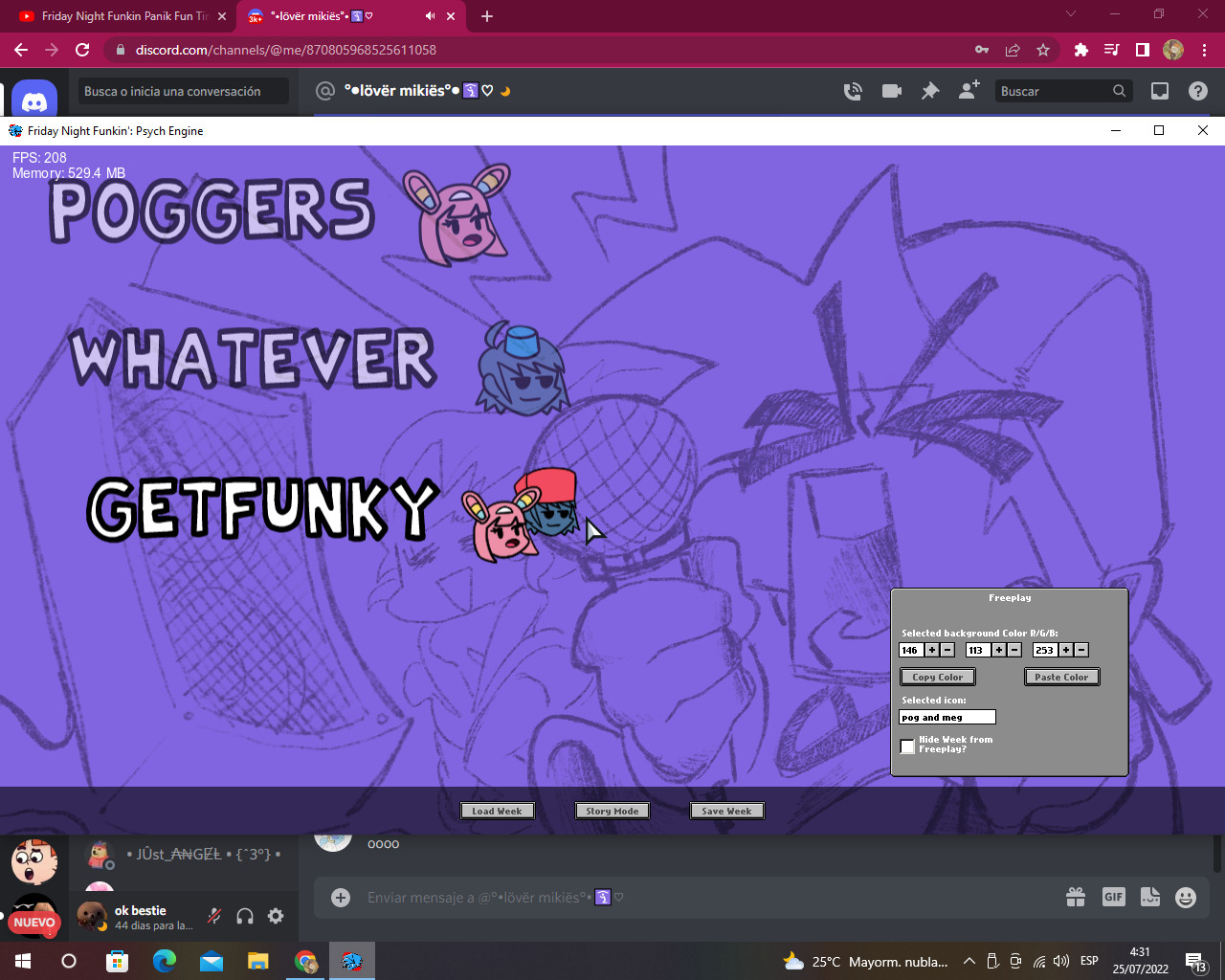Open the Windows Start menu
Image resolution: width=1225 pixels, height=980 pixels.
tap(23, 961)
